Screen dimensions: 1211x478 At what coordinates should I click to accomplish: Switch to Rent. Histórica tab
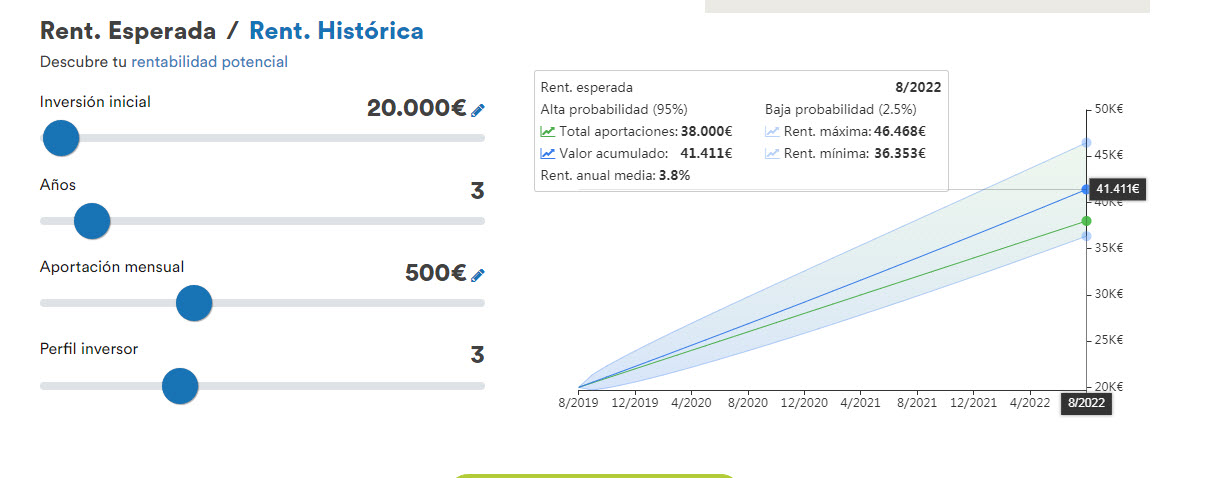pos(336,31)
